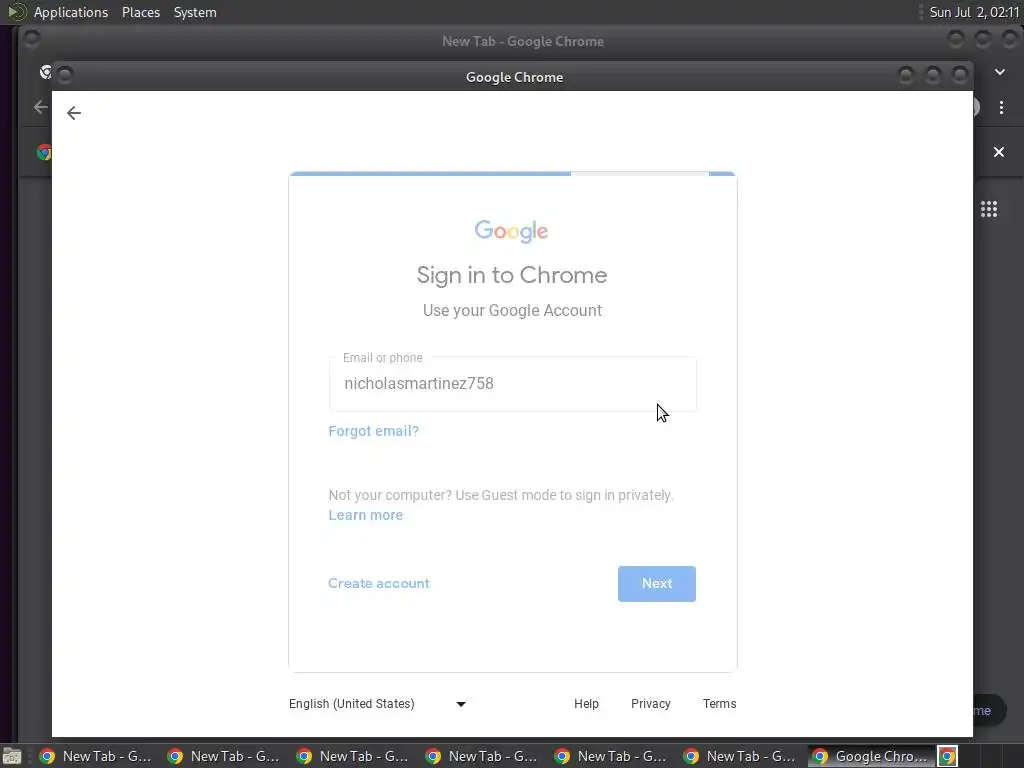Open the Places menu
The image size is (1024, 768).
[x=141, y=12]
